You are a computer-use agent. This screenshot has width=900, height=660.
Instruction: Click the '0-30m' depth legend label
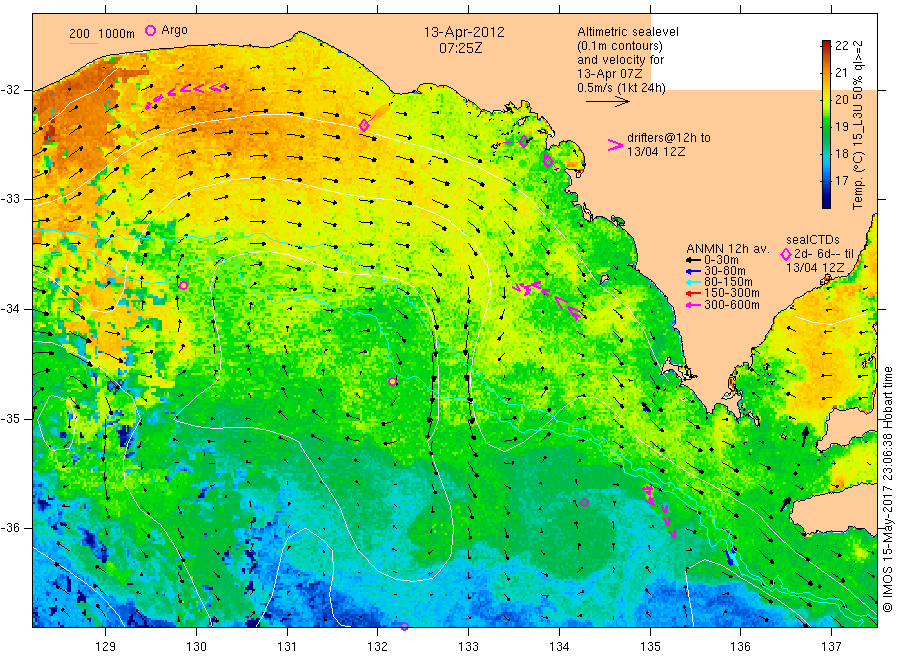721,260
